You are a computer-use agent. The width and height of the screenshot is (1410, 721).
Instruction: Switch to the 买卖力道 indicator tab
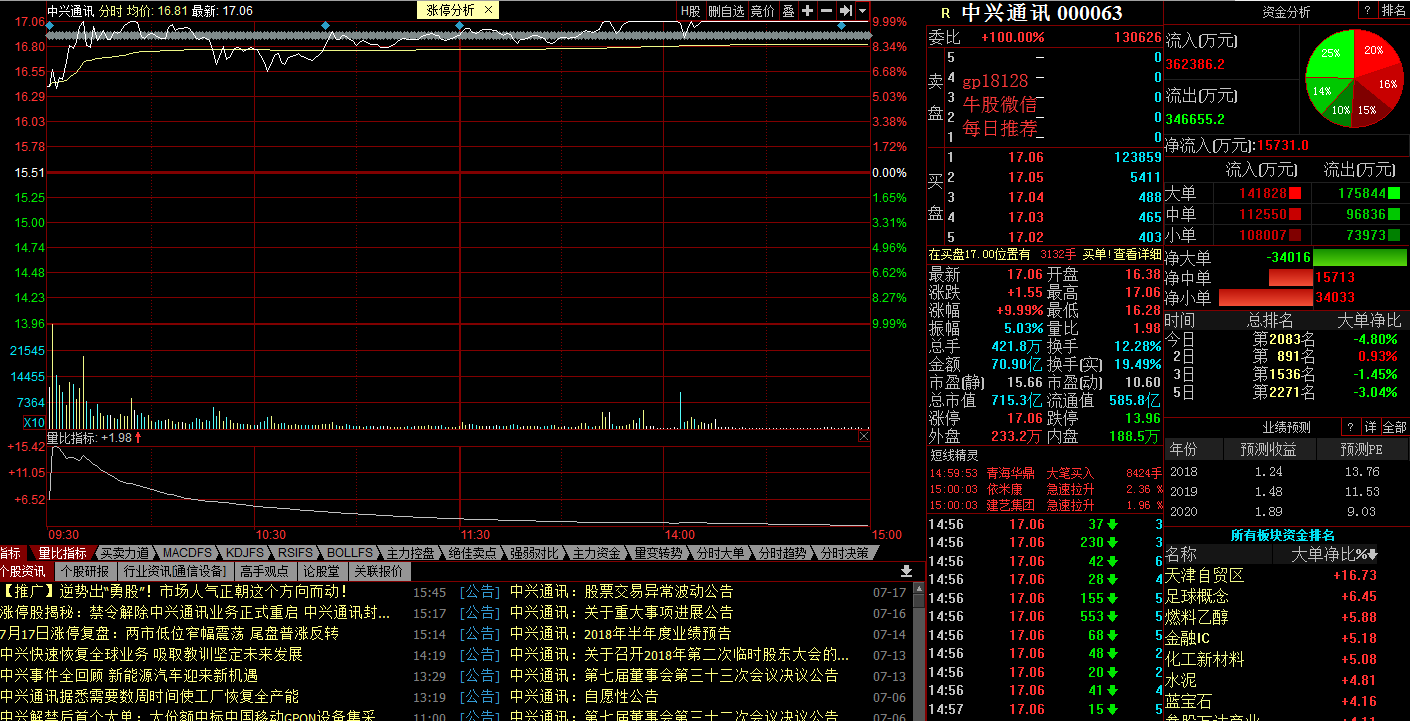click(x=123, y=553)
